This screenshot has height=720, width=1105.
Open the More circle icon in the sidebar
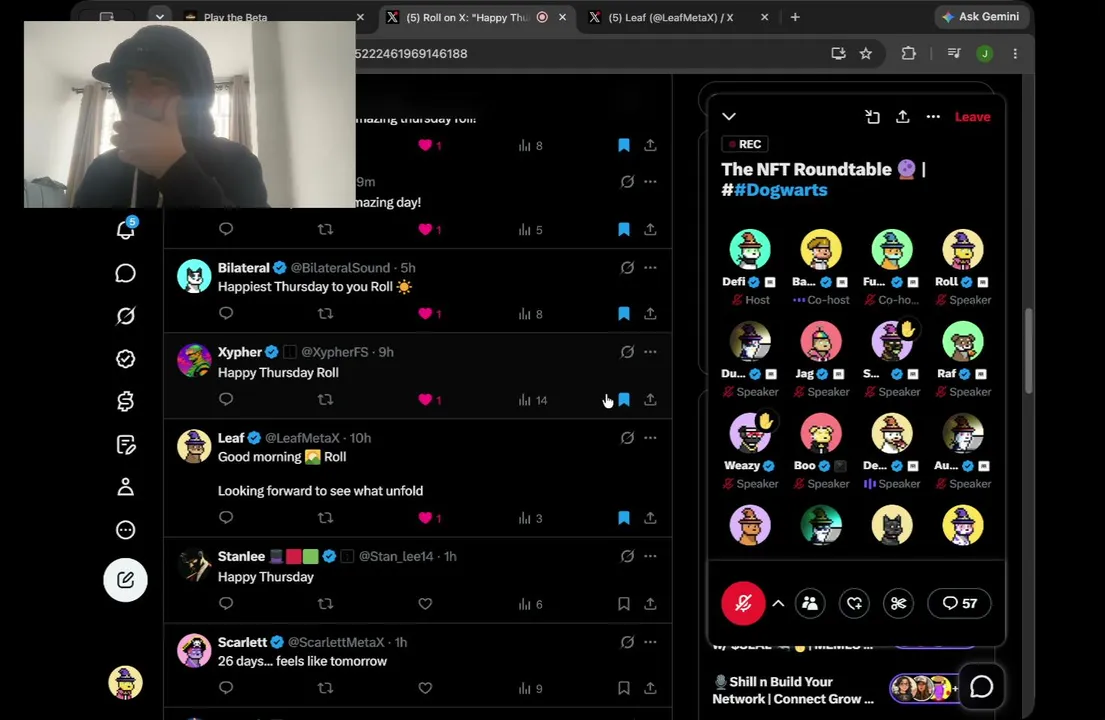coord(125,530)
